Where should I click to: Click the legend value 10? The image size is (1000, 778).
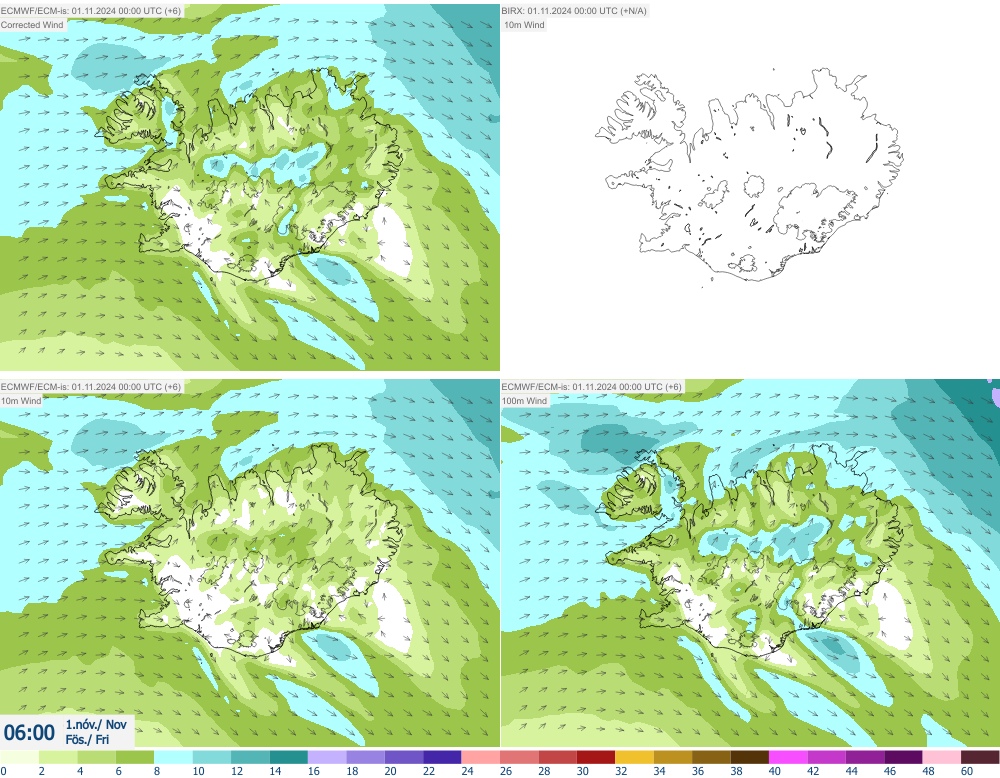198,771
